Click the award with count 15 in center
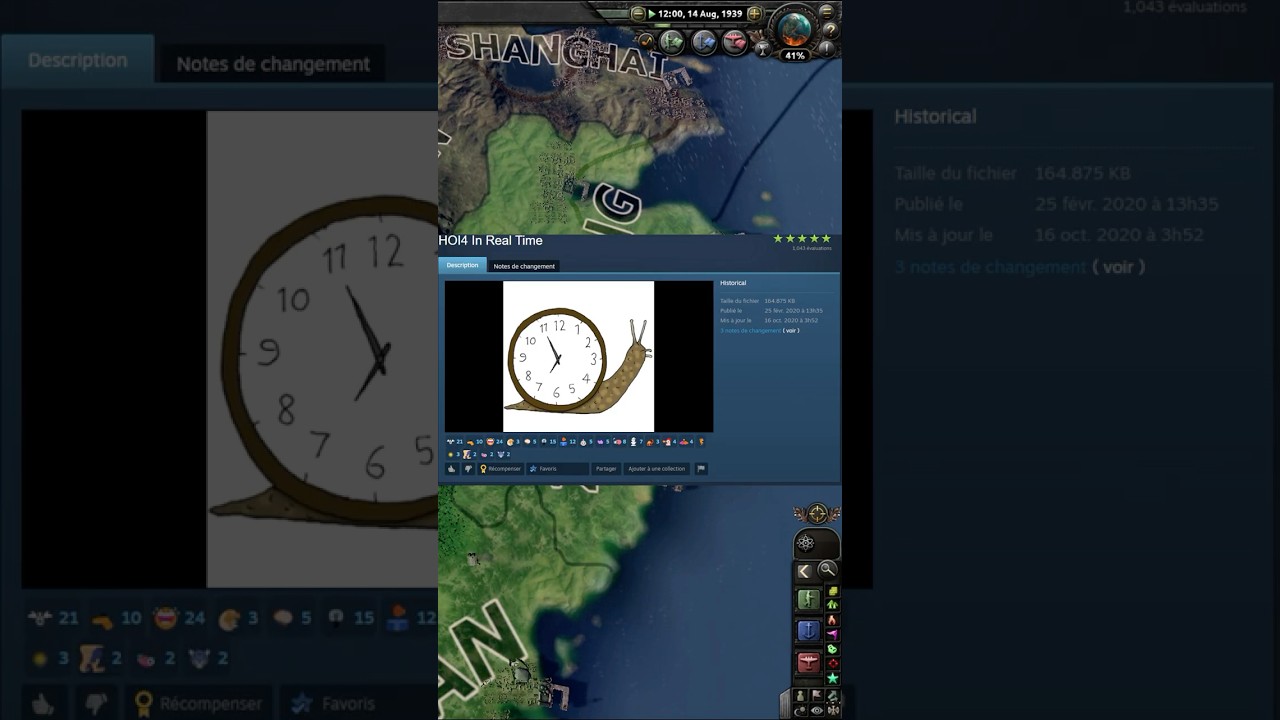 pos(549,442)
